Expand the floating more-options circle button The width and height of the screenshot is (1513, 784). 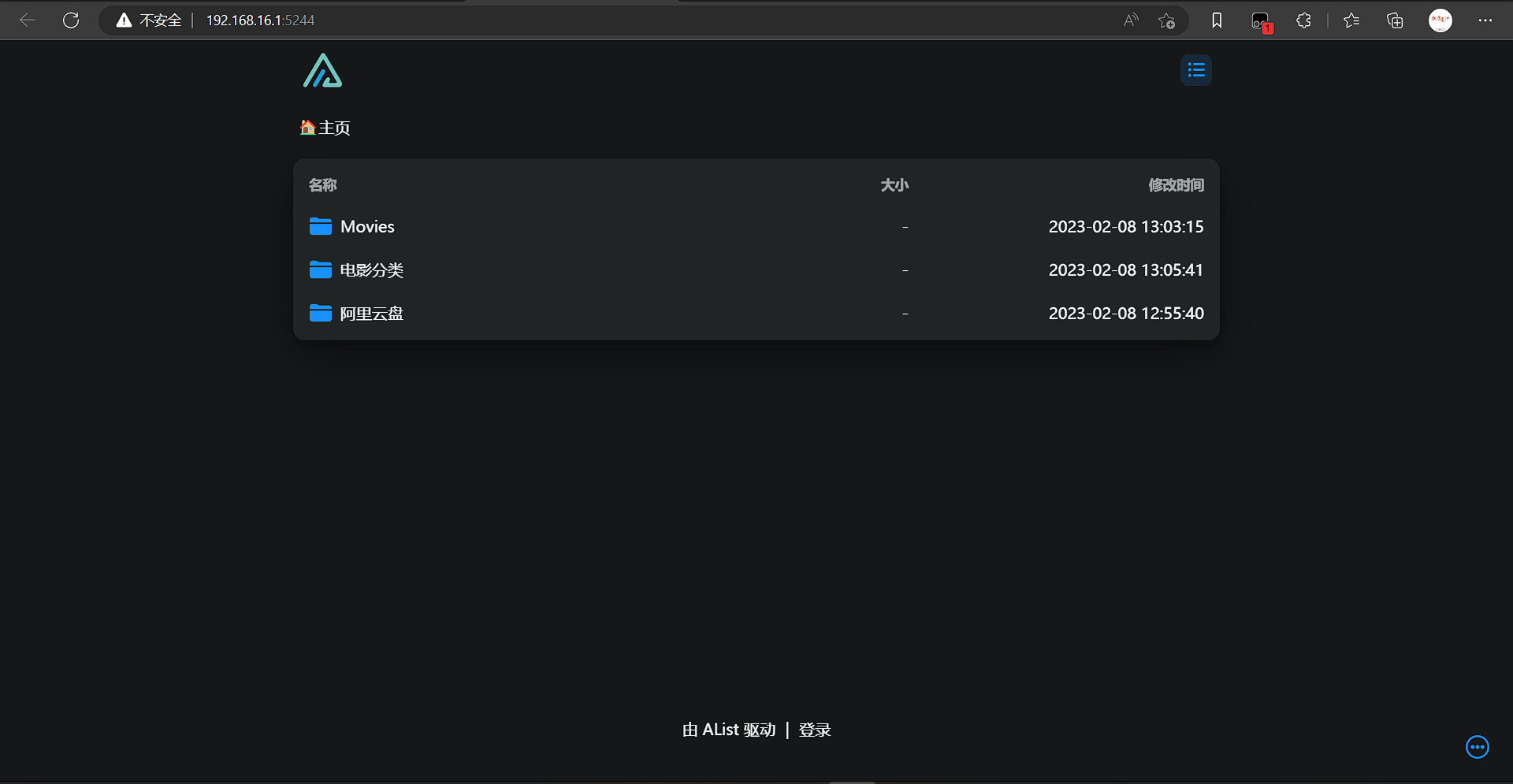[1477, 747]
